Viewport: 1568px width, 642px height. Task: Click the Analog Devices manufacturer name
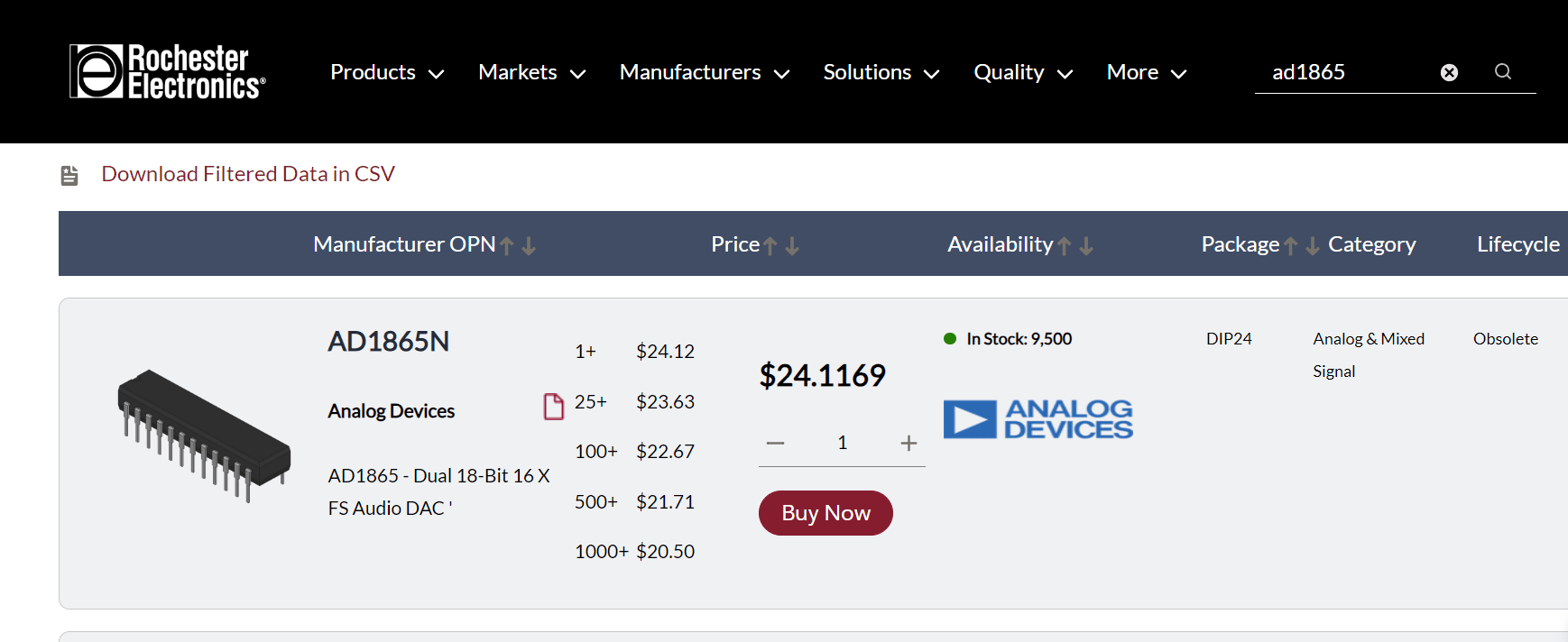click(x=392, y=411)
